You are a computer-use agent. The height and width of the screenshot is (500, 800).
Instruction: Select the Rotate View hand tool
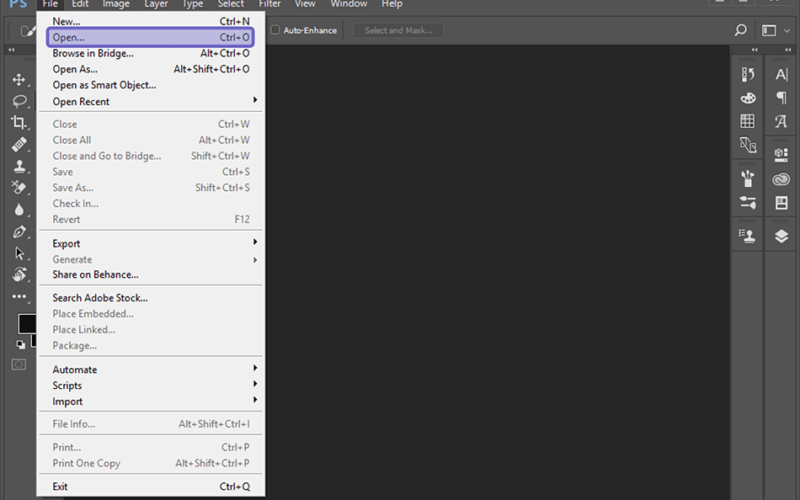tap(19, 274)
